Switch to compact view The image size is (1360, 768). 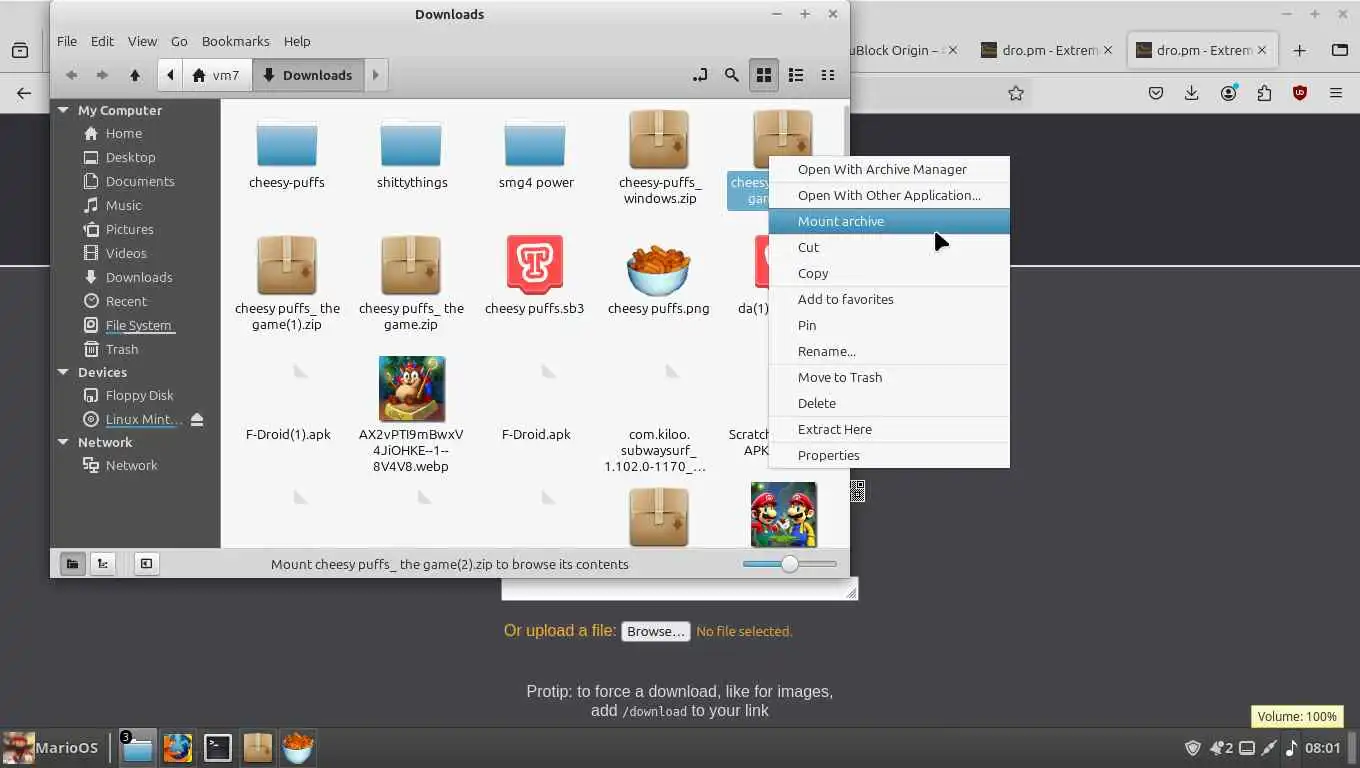(x=828, y=75)
